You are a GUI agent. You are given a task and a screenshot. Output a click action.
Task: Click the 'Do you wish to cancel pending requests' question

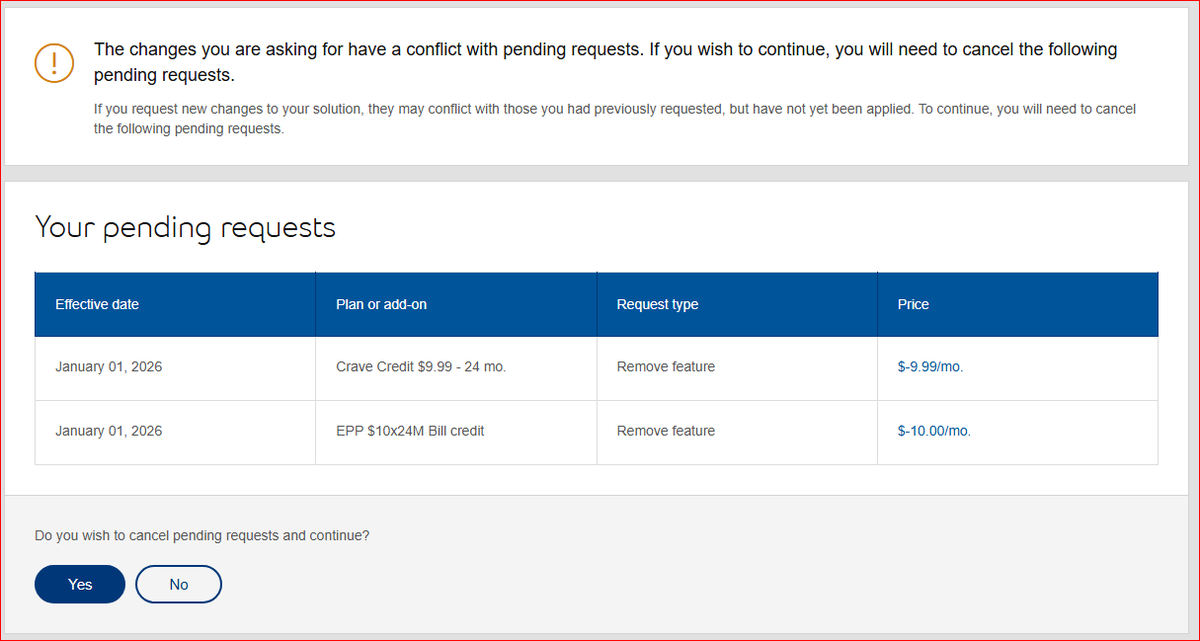(202, 535)
